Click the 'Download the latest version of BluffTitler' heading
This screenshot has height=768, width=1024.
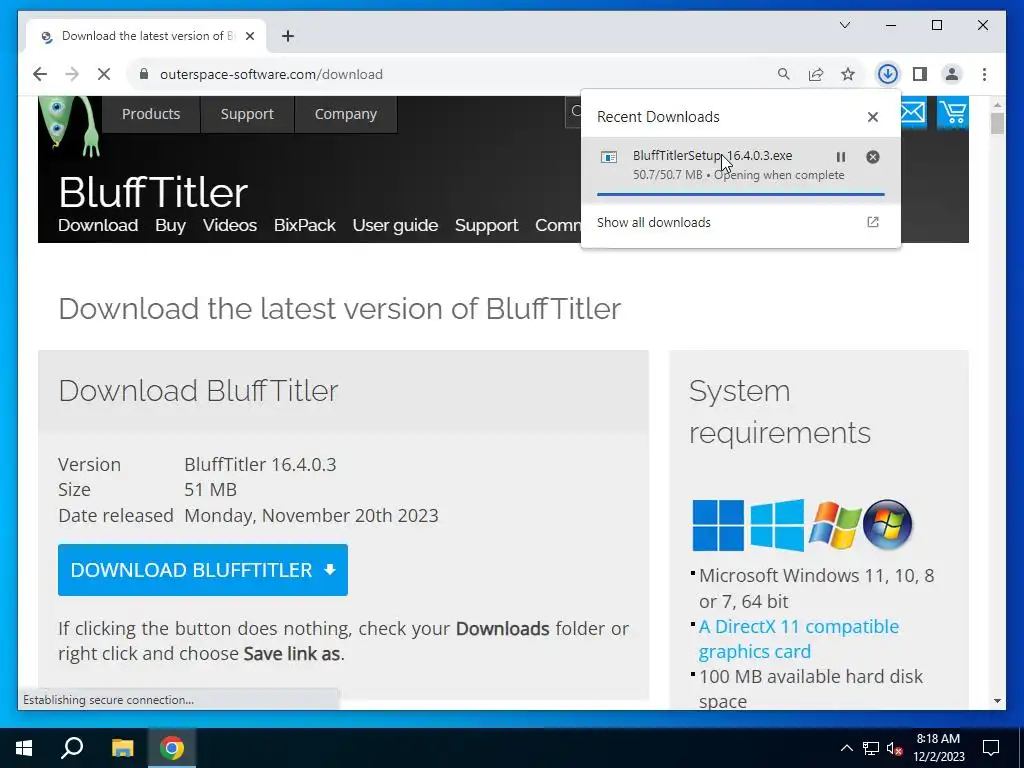tap(340, 309)
